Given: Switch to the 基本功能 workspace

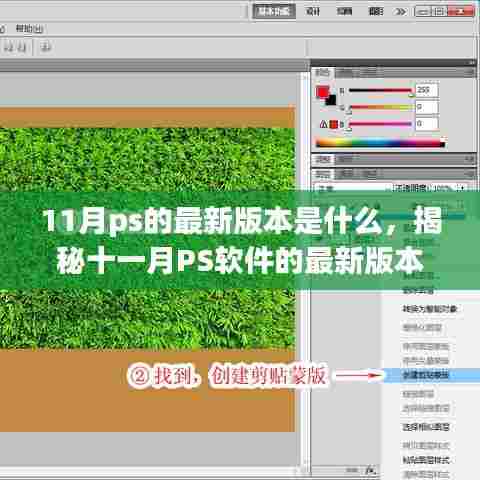Looking at the screenshot, I should point(274,12).
